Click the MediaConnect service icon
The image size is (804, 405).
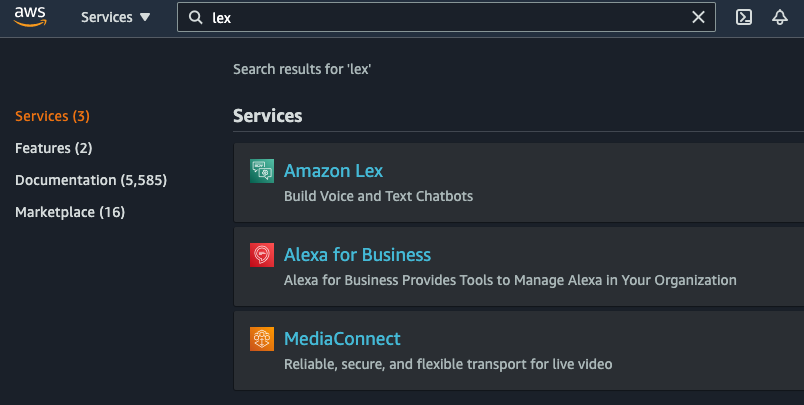[262, 339]
